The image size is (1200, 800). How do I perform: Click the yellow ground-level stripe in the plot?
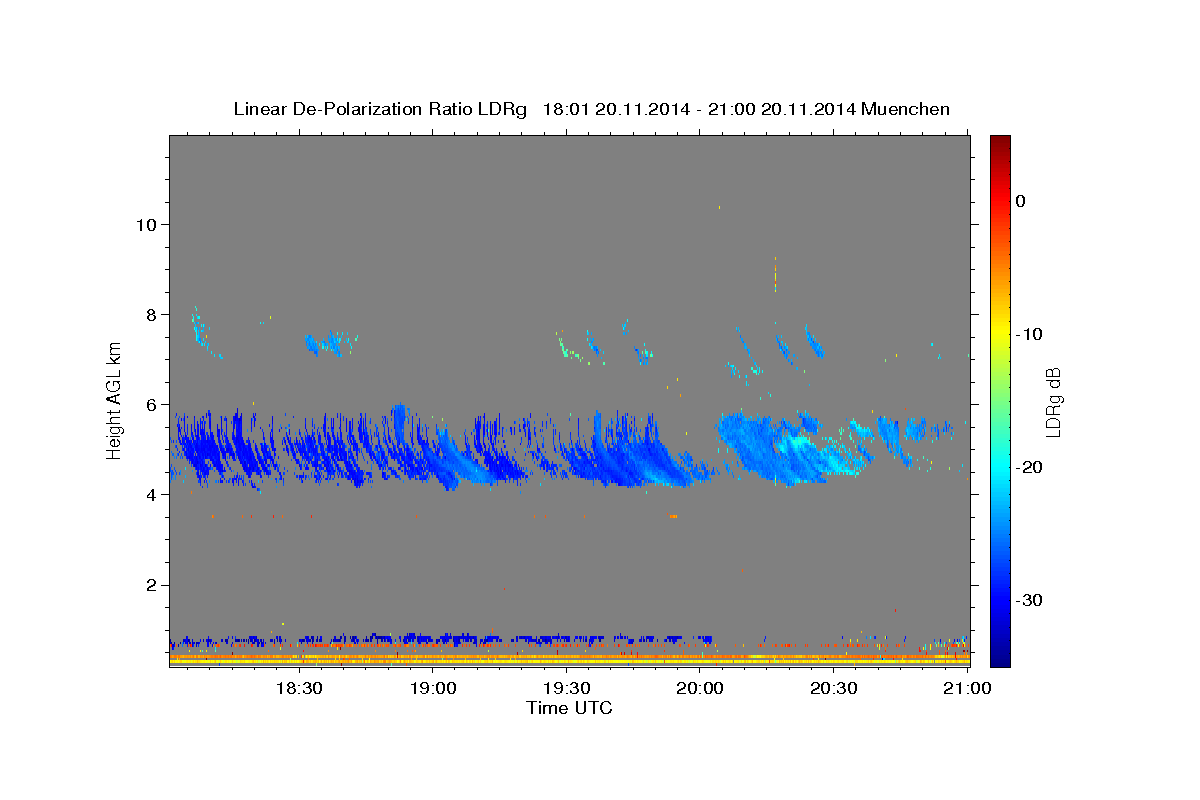569,661
